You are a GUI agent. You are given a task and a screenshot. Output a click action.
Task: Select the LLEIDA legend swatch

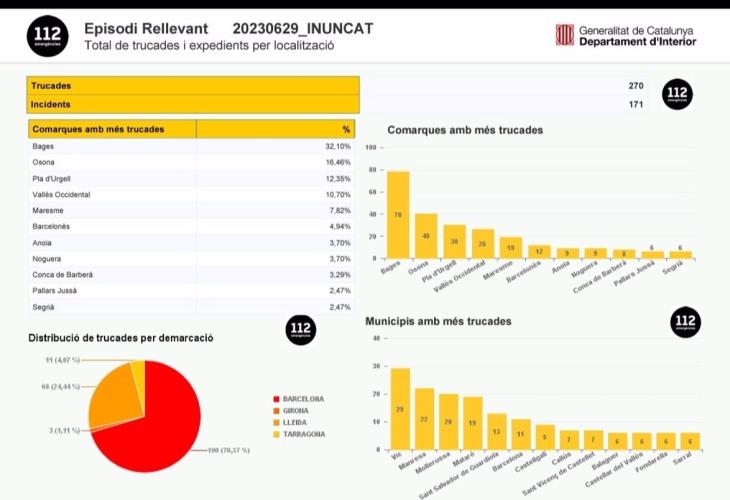pyautogui.click(x=276, y=422)
